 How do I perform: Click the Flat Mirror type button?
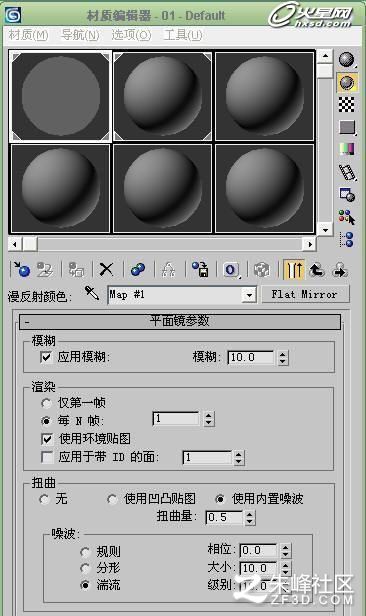[305, 294]
